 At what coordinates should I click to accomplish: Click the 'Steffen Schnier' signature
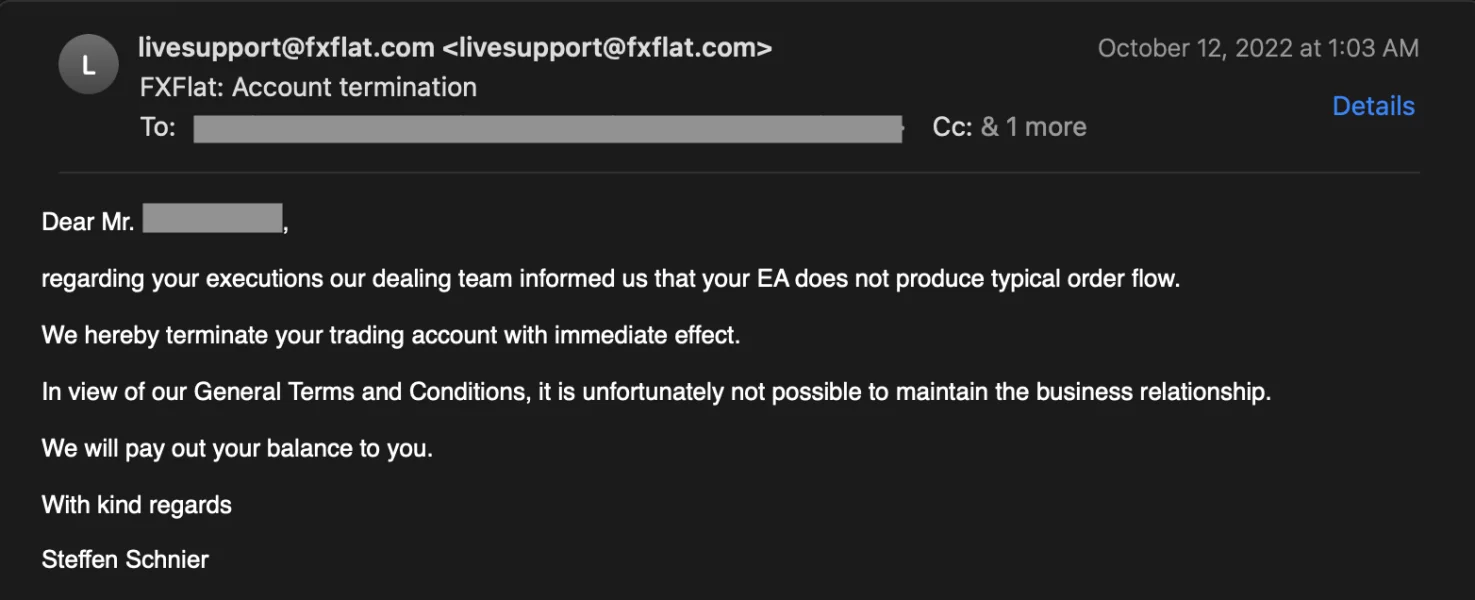[125, 559]
